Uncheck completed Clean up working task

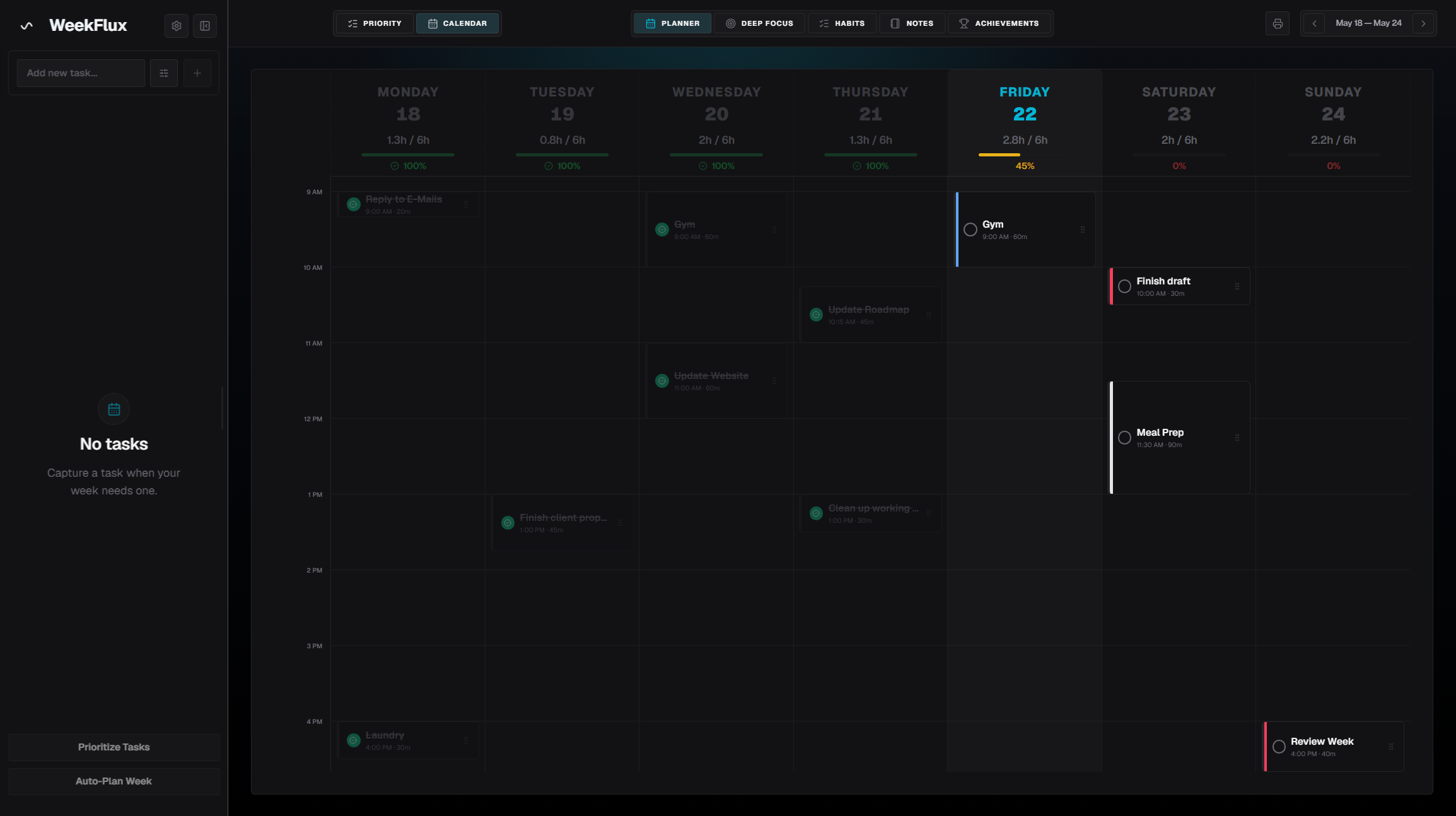click(x=817, y=513)
